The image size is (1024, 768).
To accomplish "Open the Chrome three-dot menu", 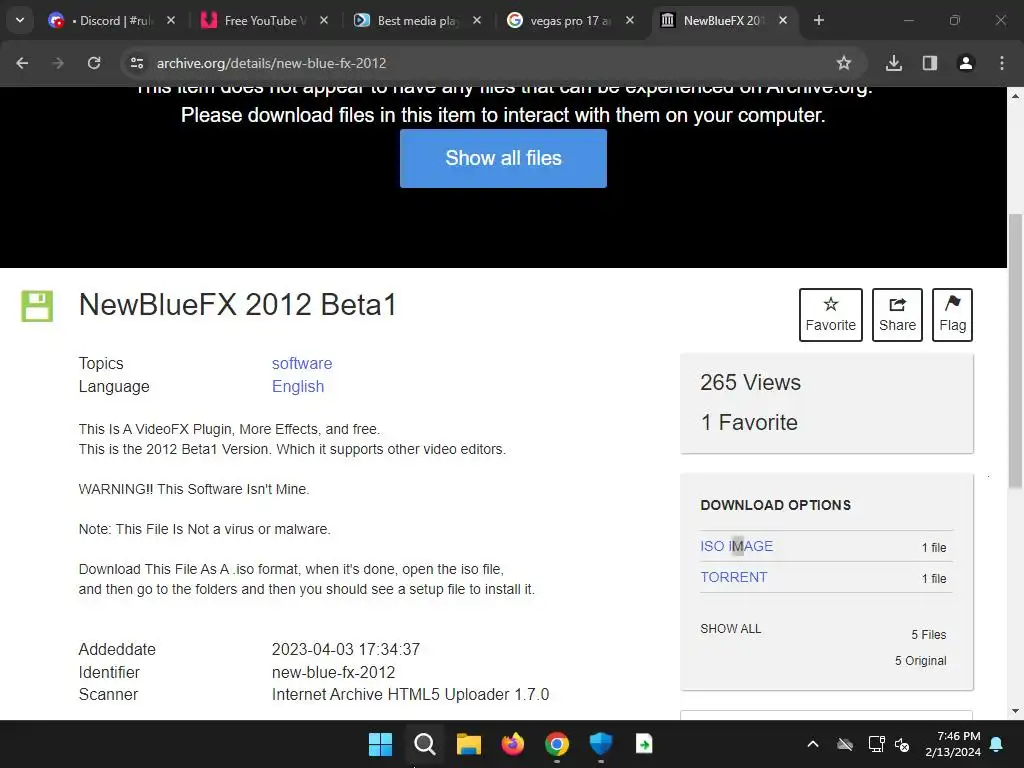I will pyautogui.click(x=1002, y=63).
